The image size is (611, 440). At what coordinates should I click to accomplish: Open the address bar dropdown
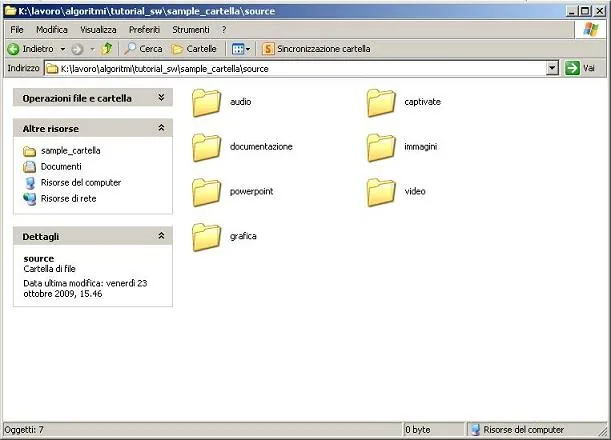(x=552, y=68)
